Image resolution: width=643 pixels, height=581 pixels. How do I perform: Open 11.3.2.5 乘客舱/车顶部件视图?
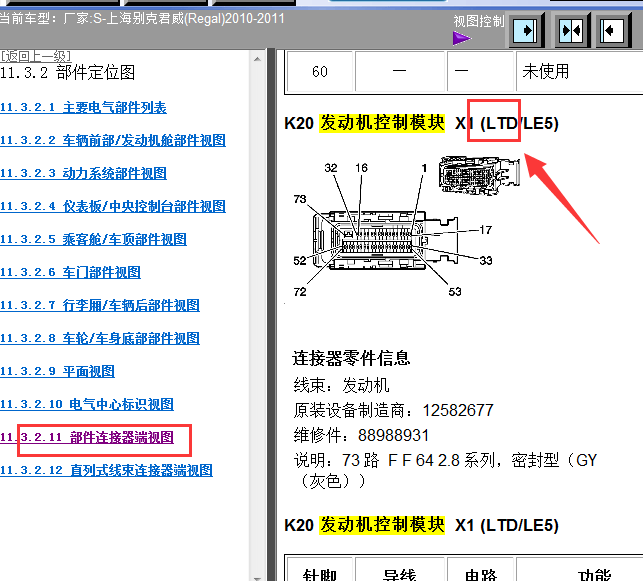[x=93, y=239]
